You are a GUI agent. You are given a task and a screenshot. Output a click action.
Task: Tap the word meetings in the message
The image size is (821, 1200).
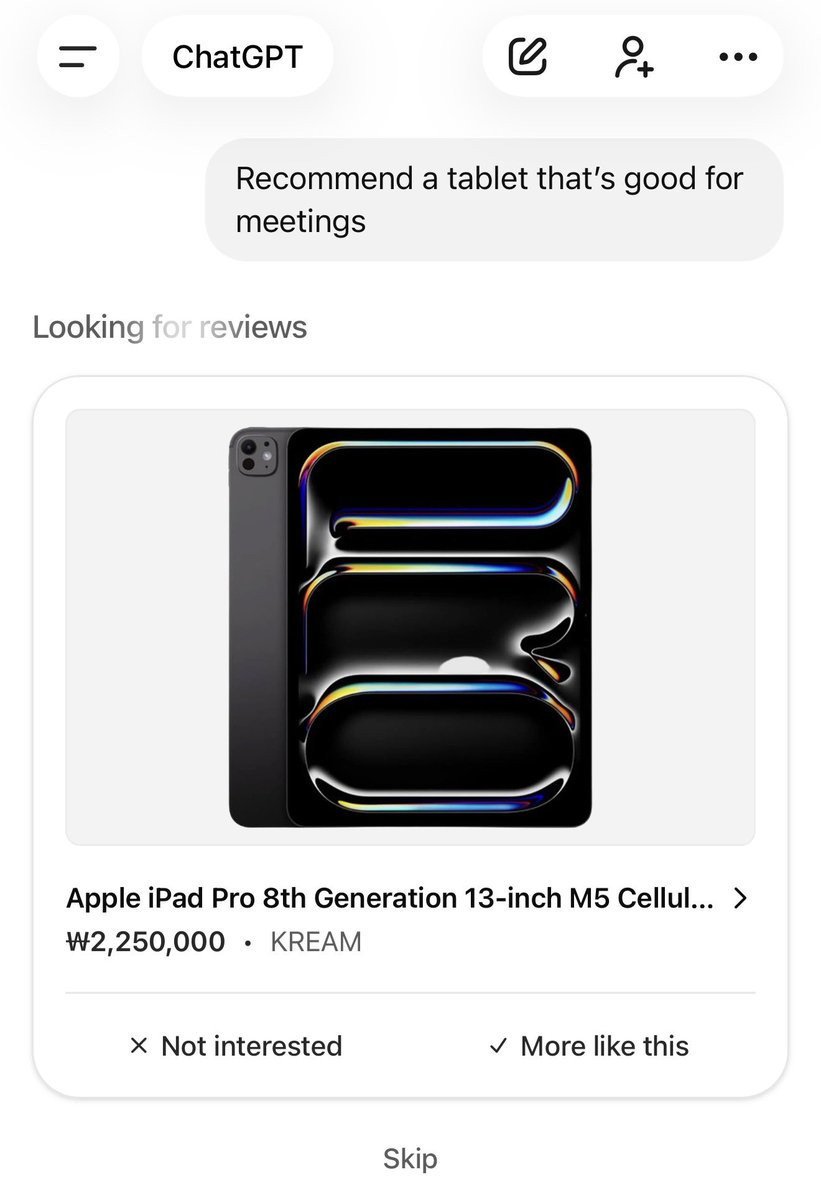coord(301,220)
